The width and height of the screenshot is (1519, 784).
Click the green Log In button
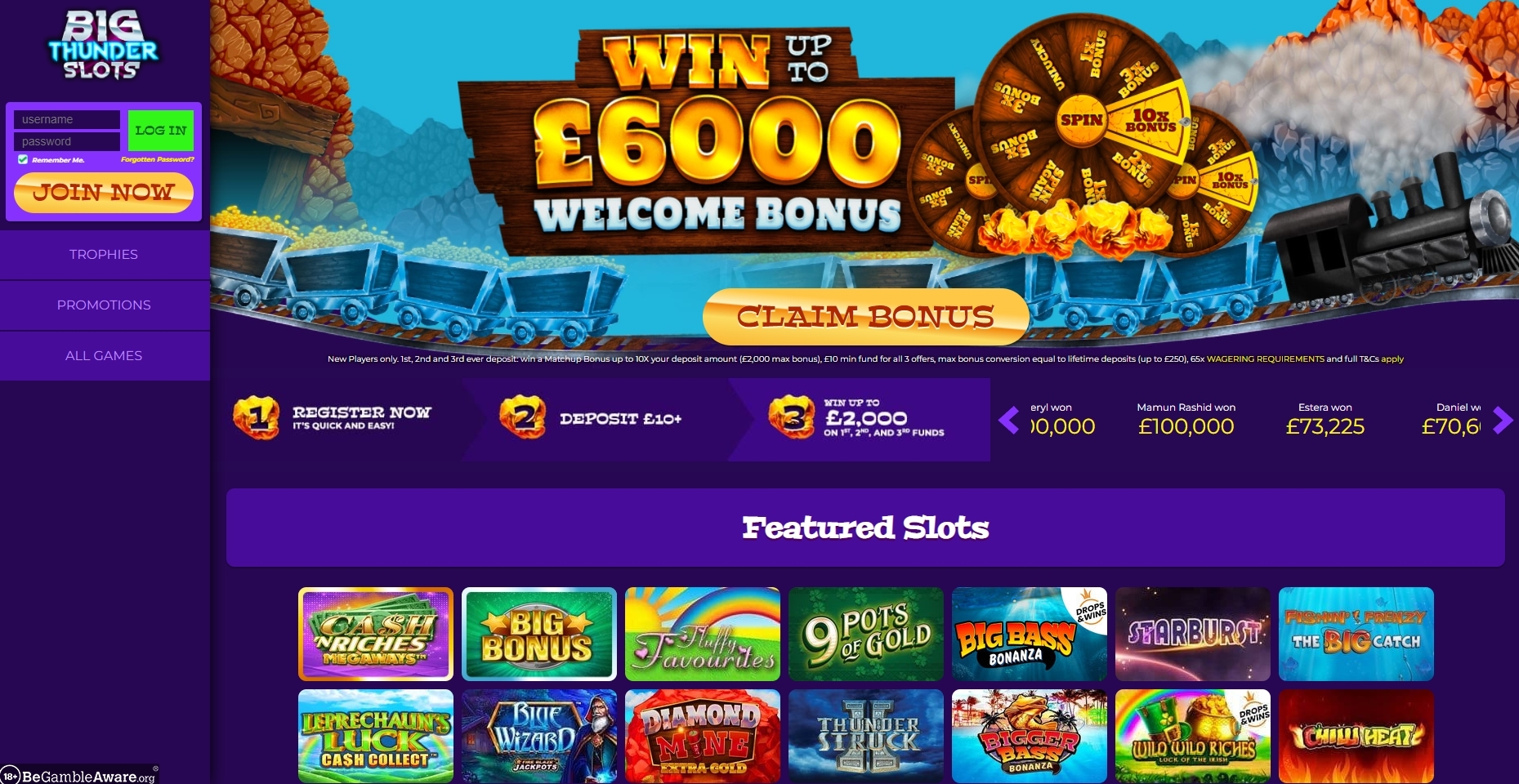click(x=161, y=130)
